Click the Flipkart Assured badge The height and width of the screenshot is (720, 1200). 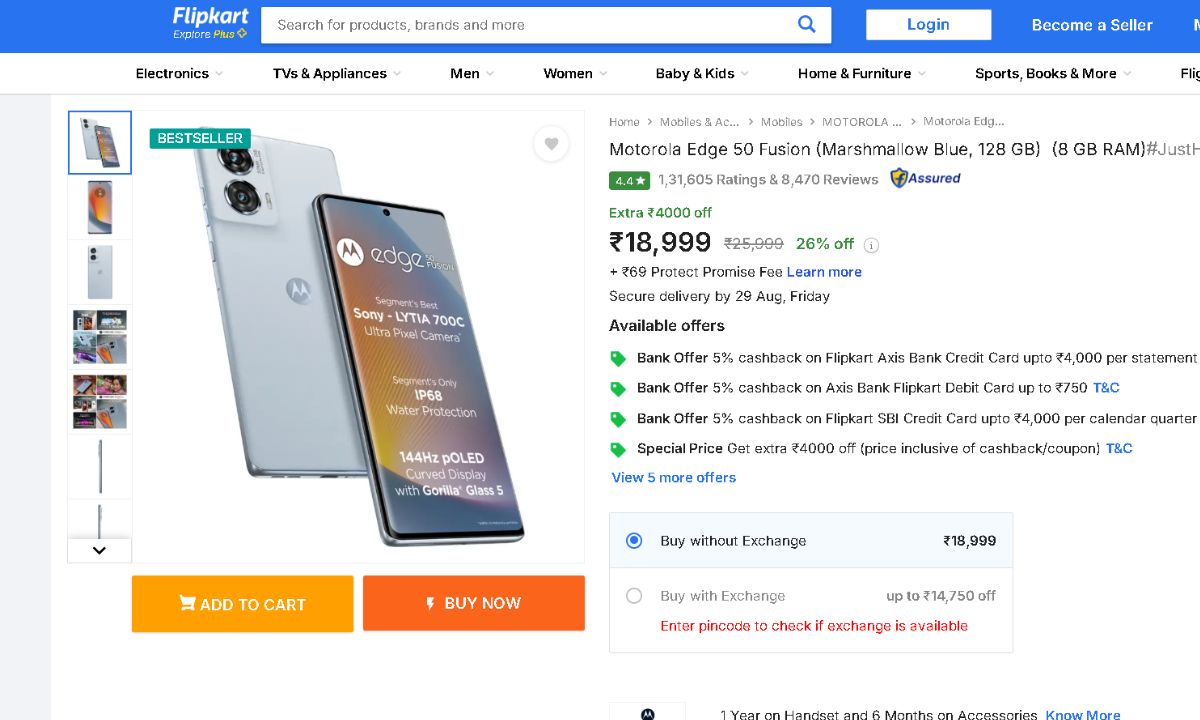925,179
